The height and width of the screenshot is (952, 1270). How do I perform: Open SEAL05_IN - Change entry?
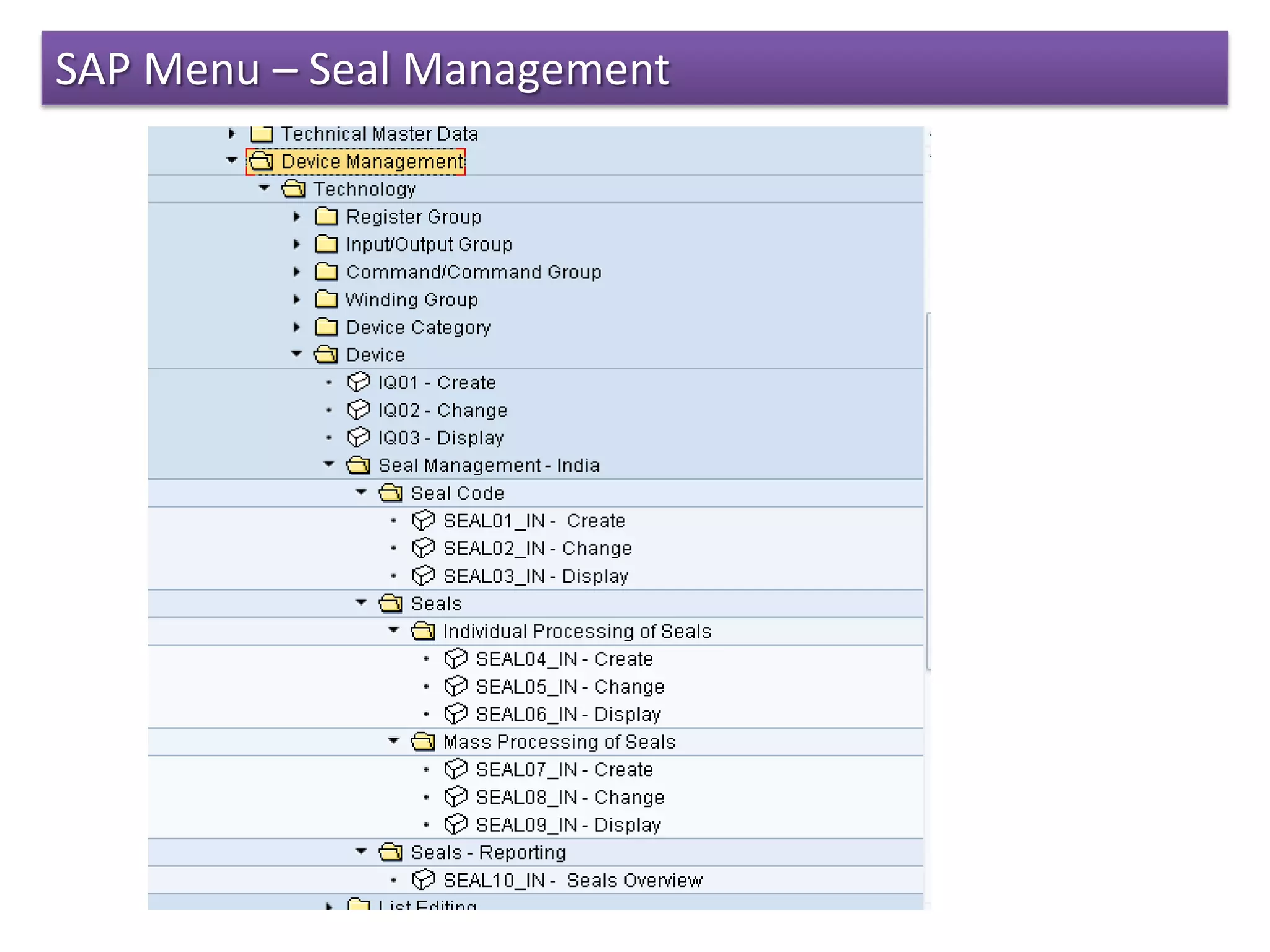[x=570, y=687]
